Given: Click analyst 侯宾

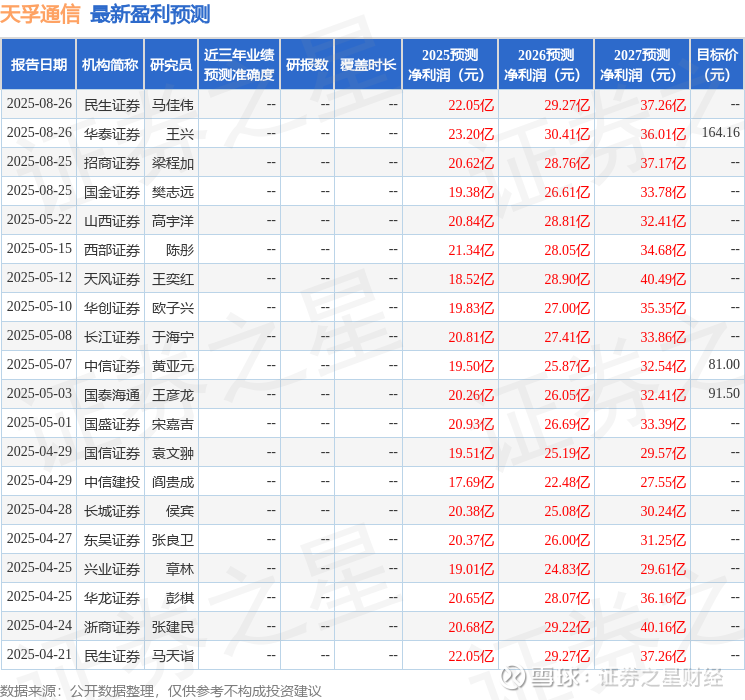Looking at the screenshot, I should click(180, 511).
